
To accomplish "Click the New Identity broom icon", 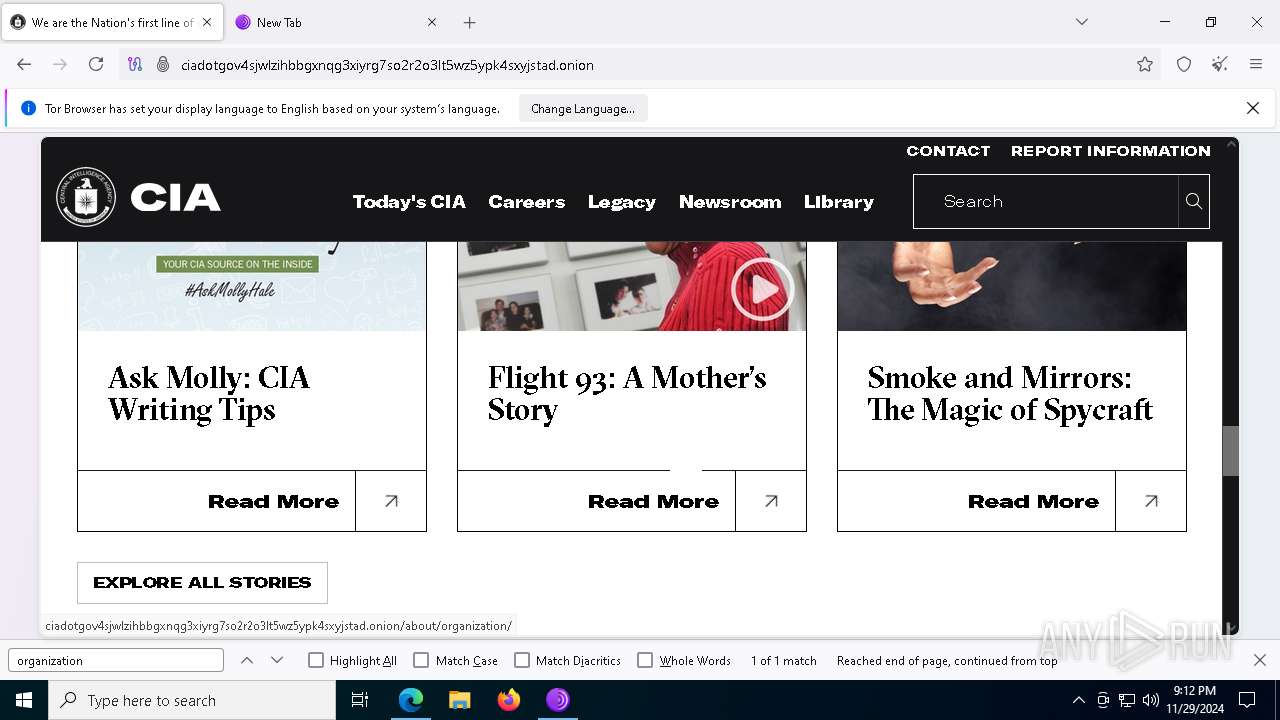I will pos(1220,64).
